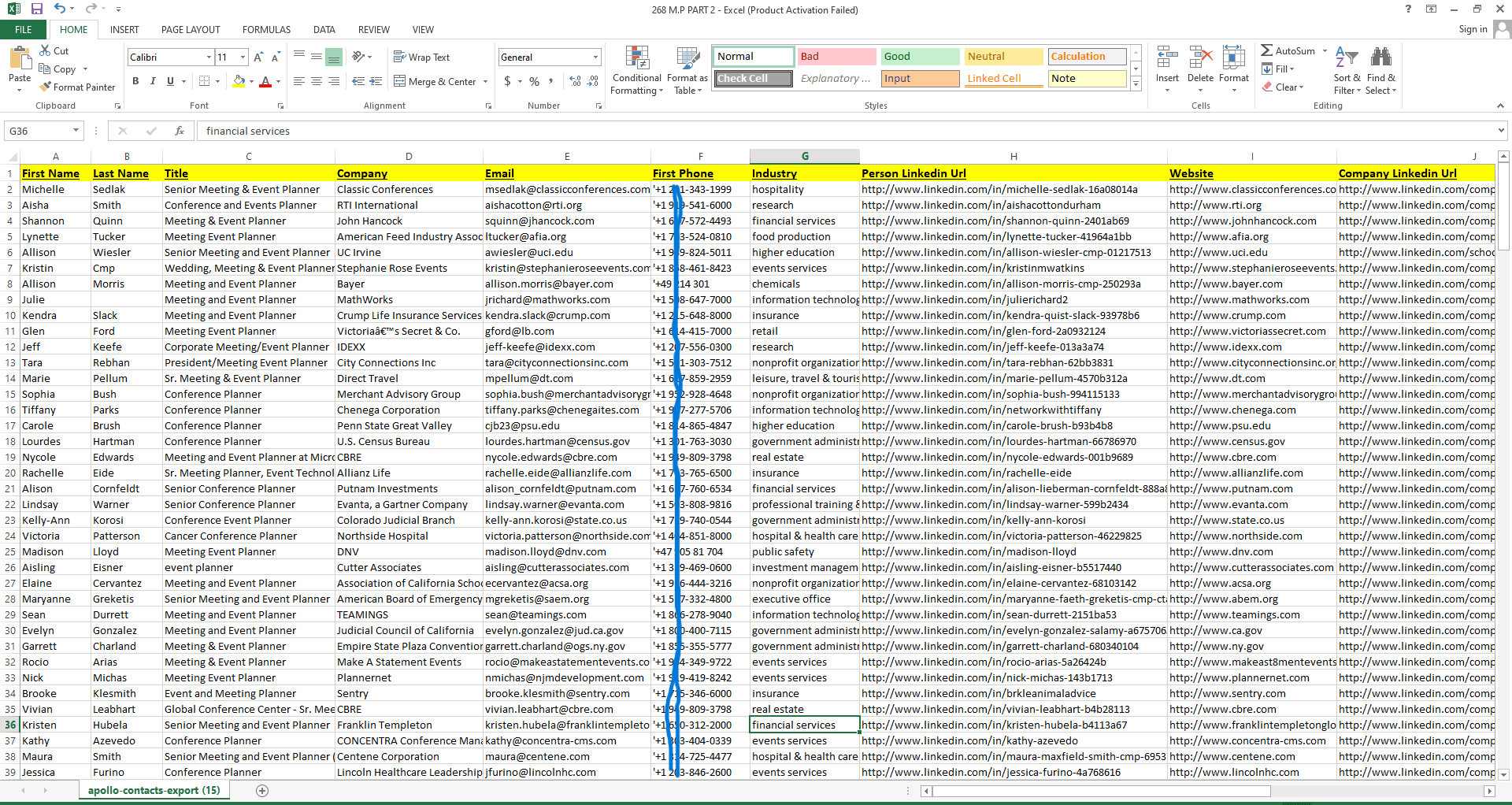
Task: Apply the Good green cell style
Action: pyautogui.click(x=920, y=56)
